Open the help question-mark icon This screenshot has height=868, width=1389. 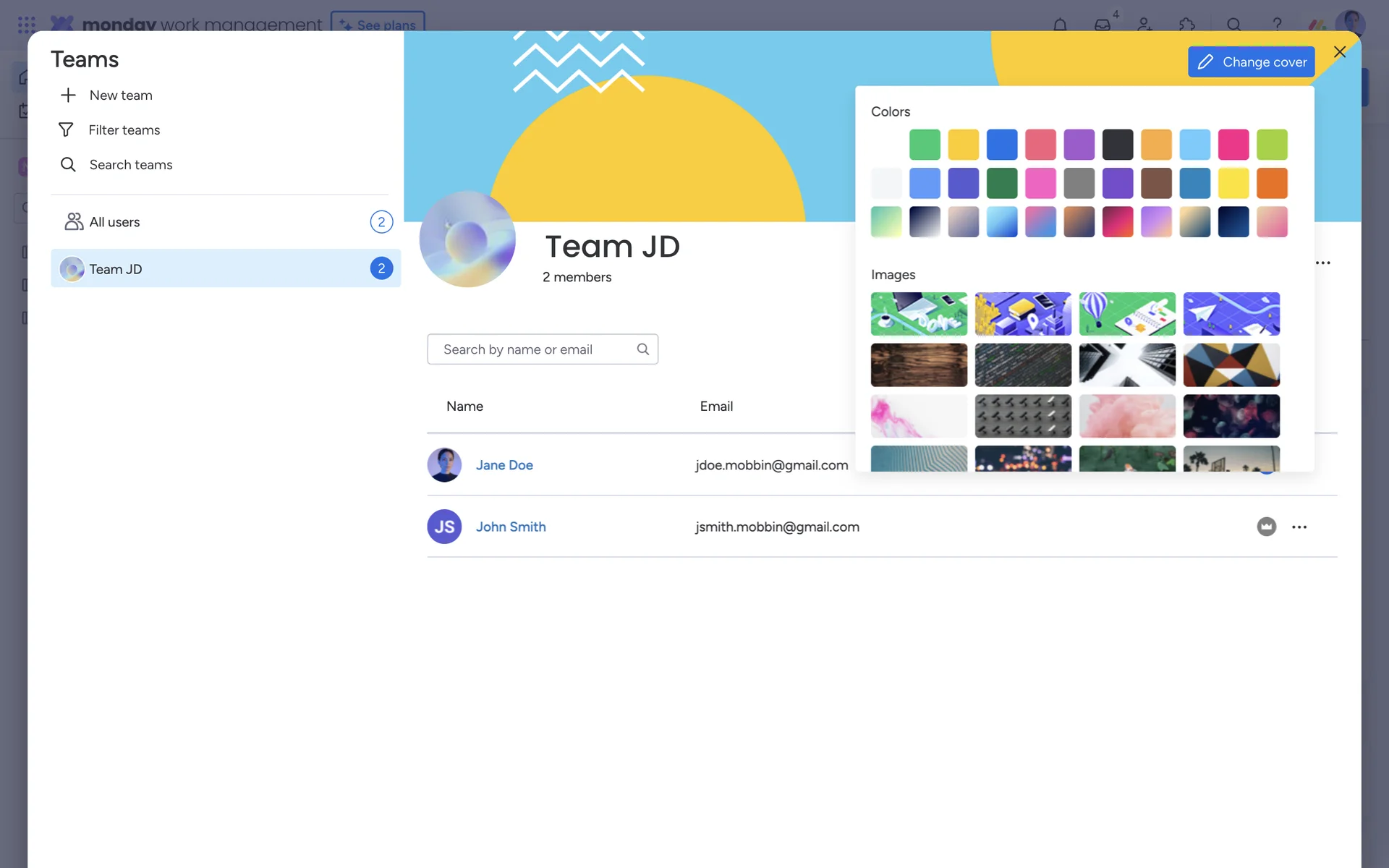coord(1277,25)
